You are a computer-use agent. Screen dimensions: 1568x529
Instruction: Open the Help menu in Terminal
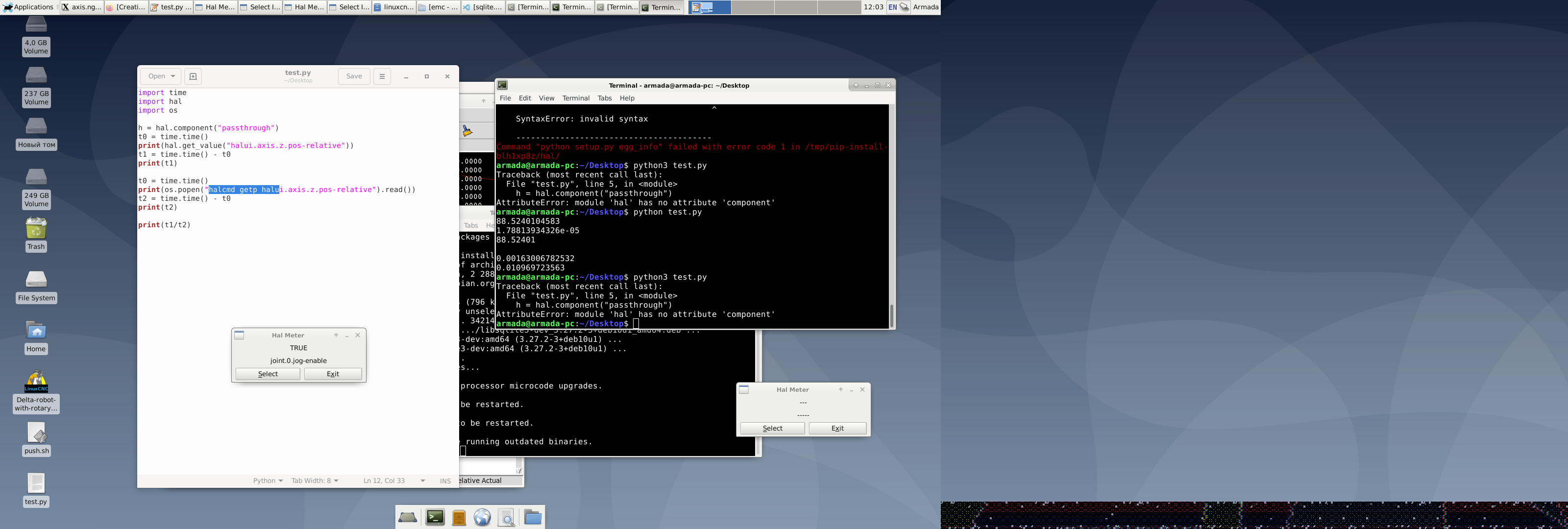coord(627,98)
